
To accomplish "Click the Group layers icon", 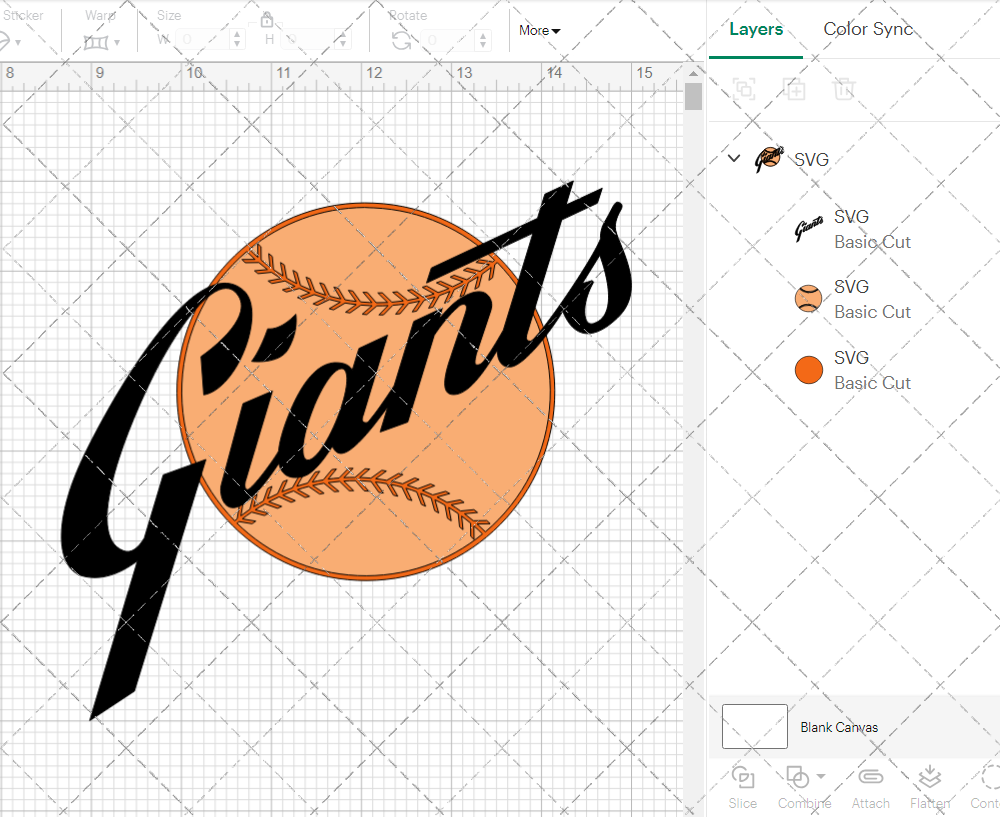I will (744, 89).
